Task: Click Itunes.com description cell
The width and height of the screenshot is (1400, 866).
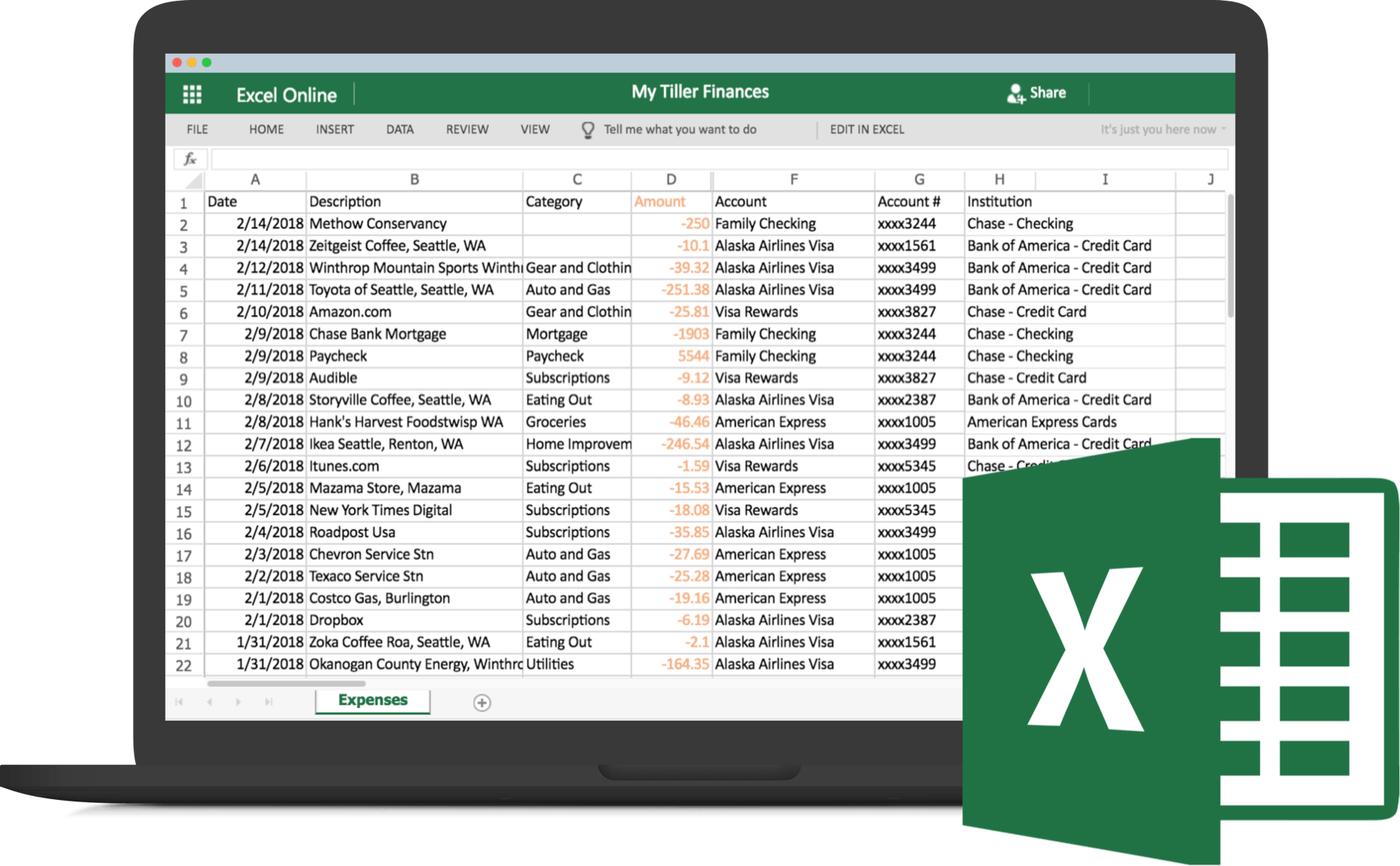Action: pyautogui.click(x=414, y=466)
